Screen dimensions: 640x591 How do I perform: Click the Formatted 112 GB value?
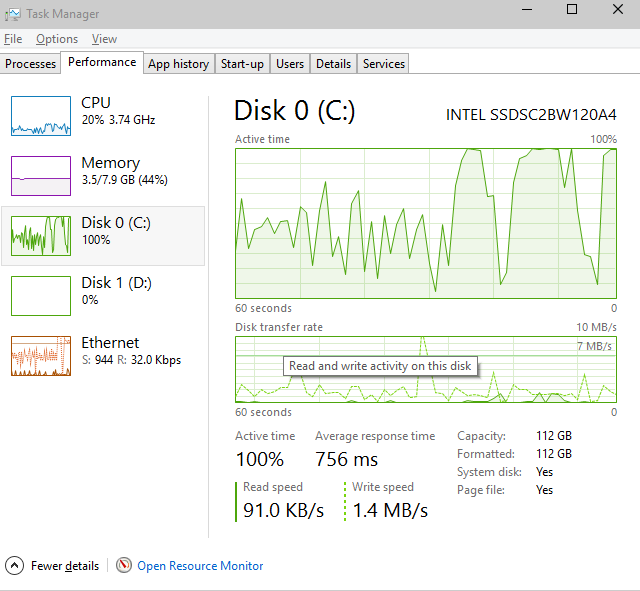click(554, 454)
